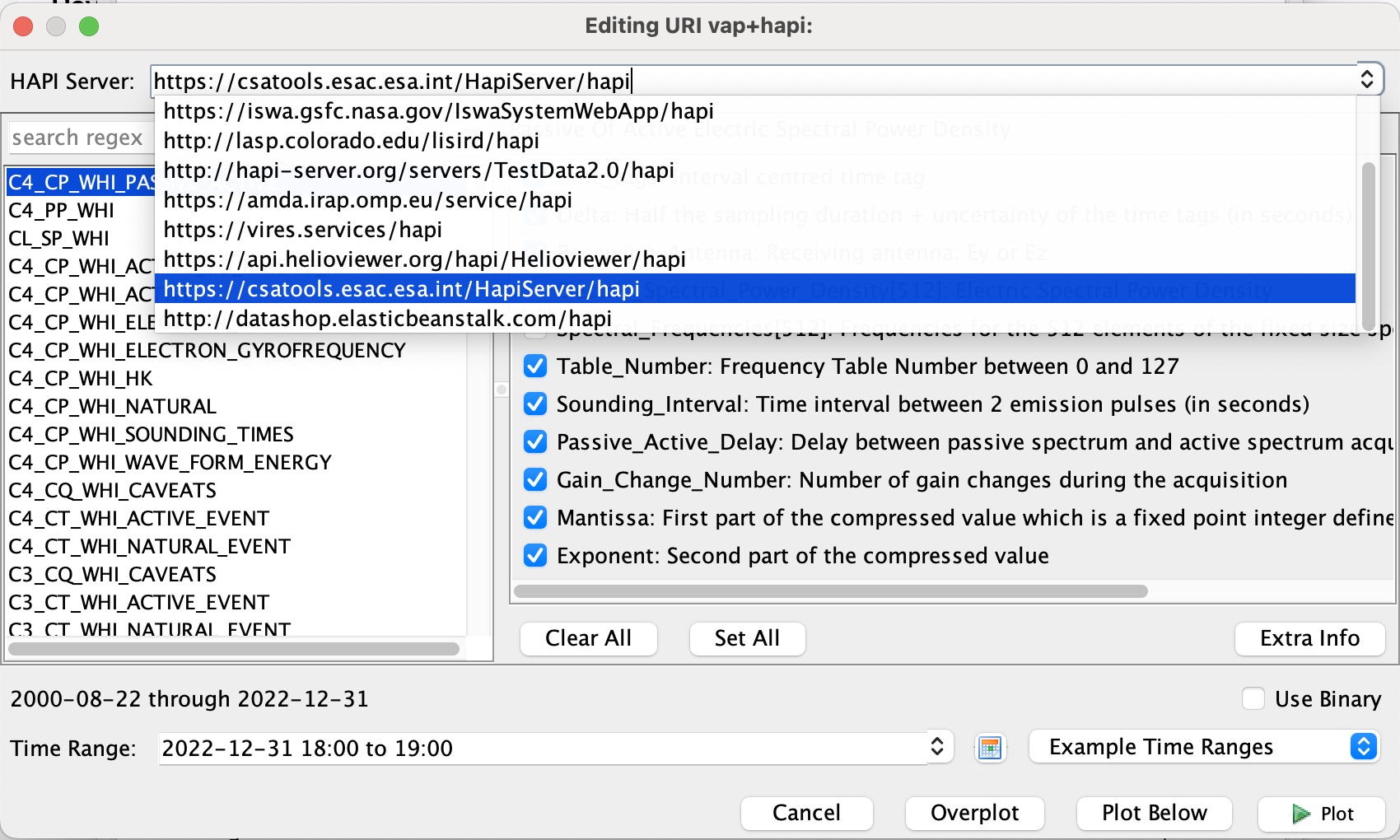This screenshot has height=840, width=1400.
Task: Pick the api.helioviewer.org server option
Action: point(755,259)
